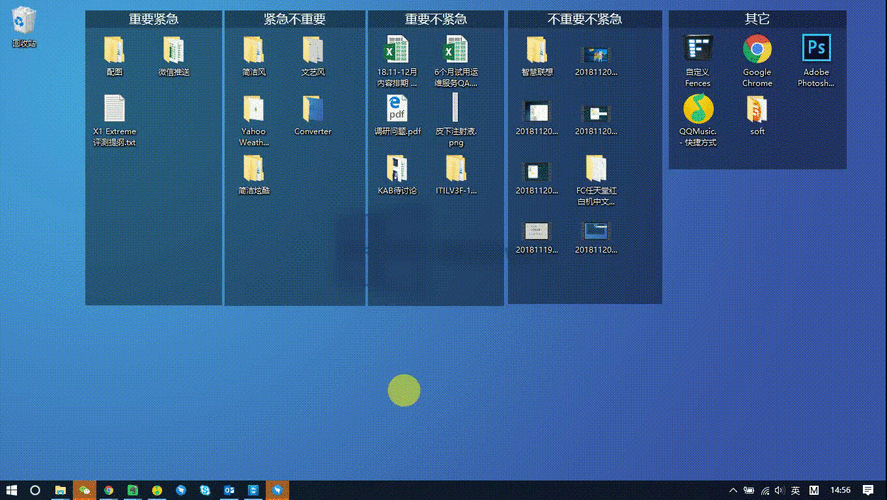The image size is (887, 500).
Task: Select the 微信推送 folder icon
Action: pos(173,49)
